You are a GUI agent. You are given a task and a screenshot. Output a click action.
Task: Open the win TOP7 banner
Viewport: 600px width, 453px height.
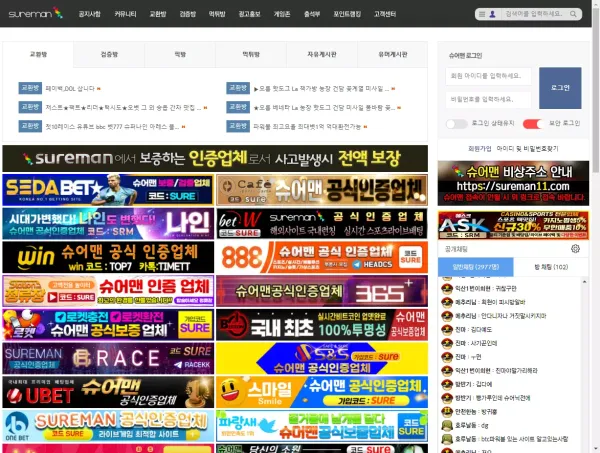(108, 257)
